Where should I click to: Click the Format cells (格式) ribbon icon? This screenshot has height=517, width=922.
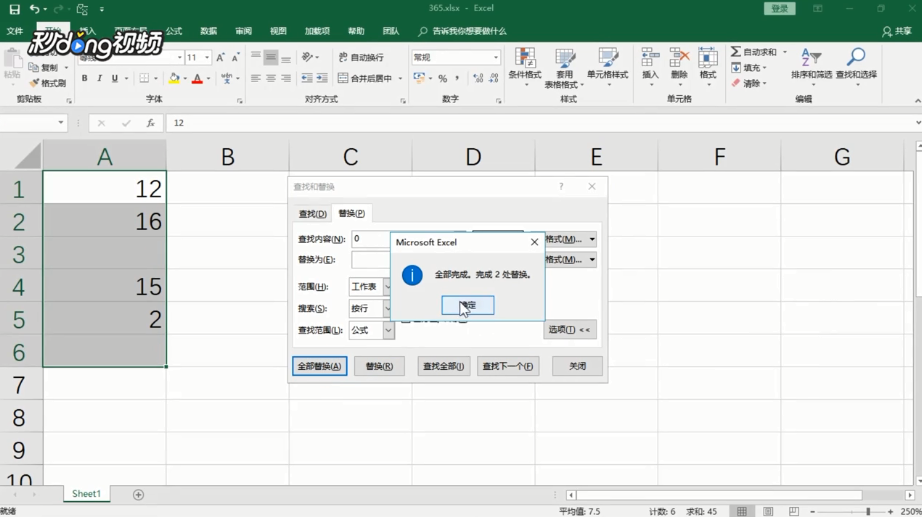click(x=707, y=58)
